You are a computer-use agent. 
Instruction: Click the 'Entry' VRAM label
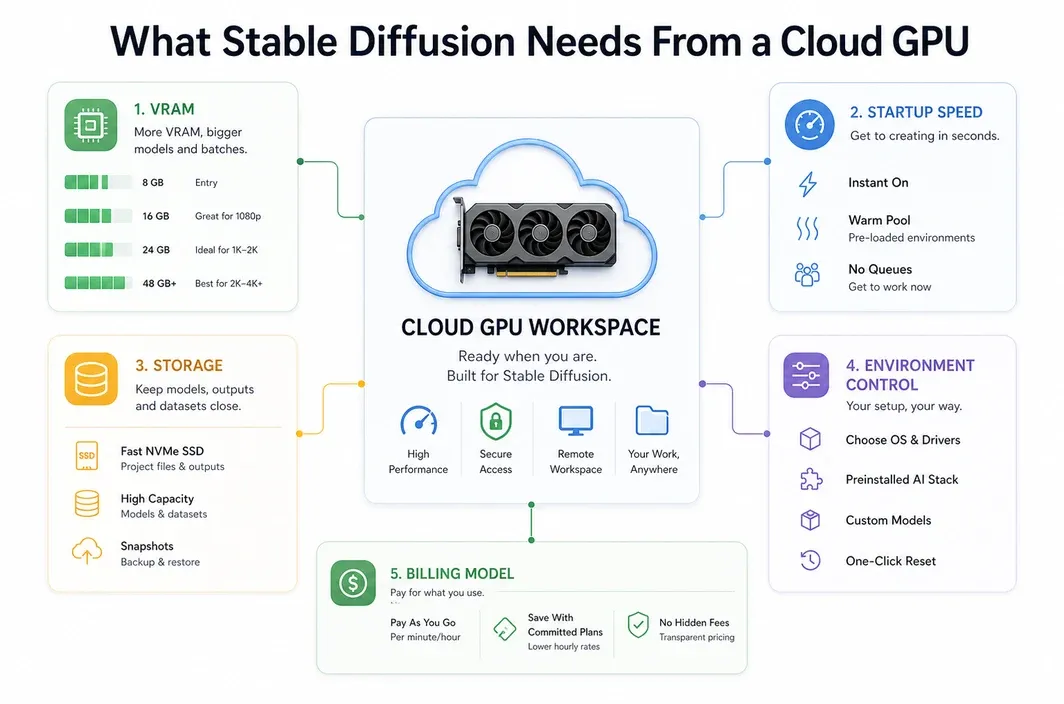point(206,183)
